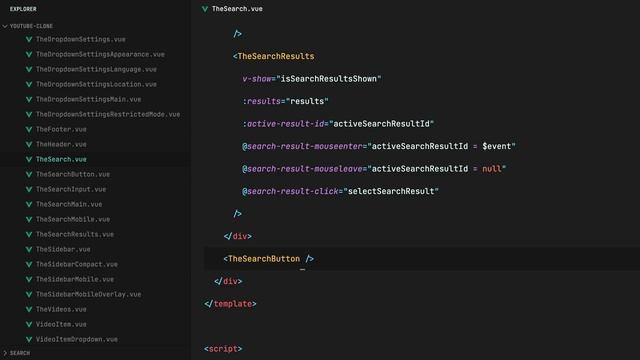Click the $event token in code
Viewport: 640px width, 360px height.
coord(497,146)
